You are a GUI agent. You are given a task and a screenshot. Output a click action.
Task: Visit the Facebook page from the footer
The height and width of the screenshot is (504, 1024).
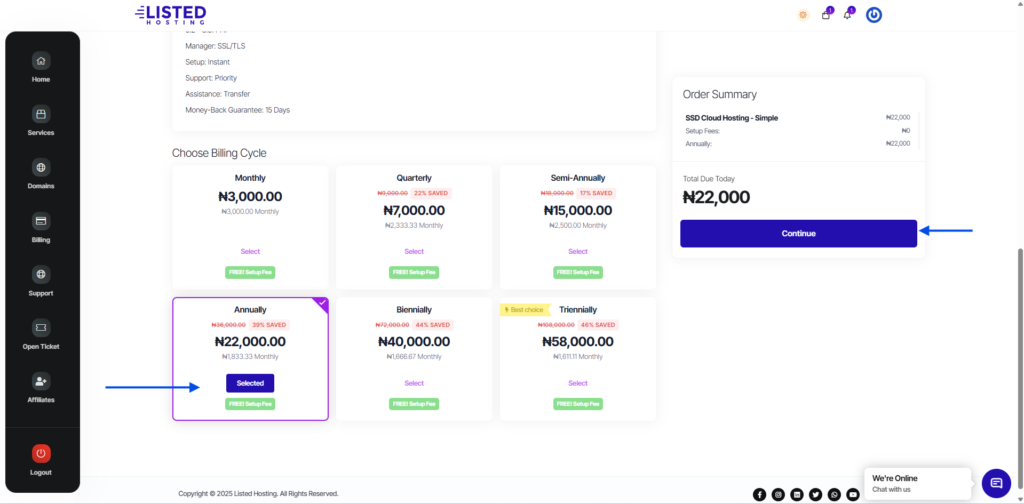(x=759, y=494)
